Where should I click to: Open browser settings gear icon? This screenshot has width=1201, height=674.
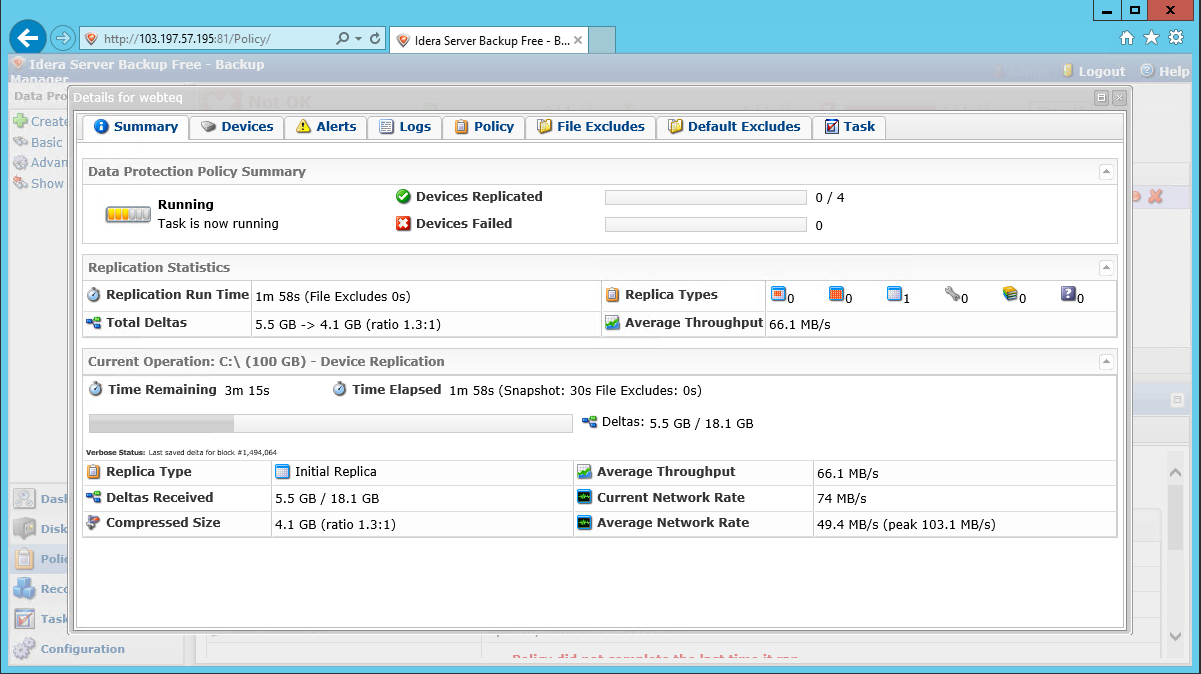[x=1176, y=38]
